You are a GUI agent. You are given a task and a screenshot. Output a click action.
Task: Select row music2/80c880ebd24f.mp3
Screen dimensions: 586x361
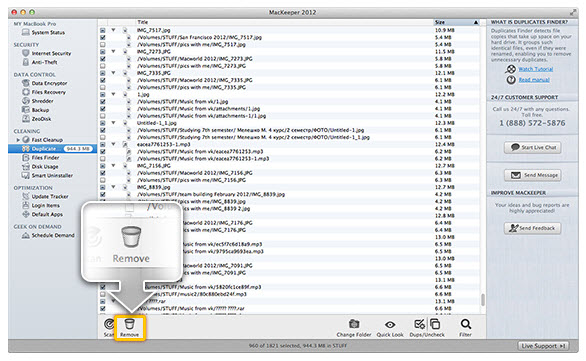click(x=289, y=294)
